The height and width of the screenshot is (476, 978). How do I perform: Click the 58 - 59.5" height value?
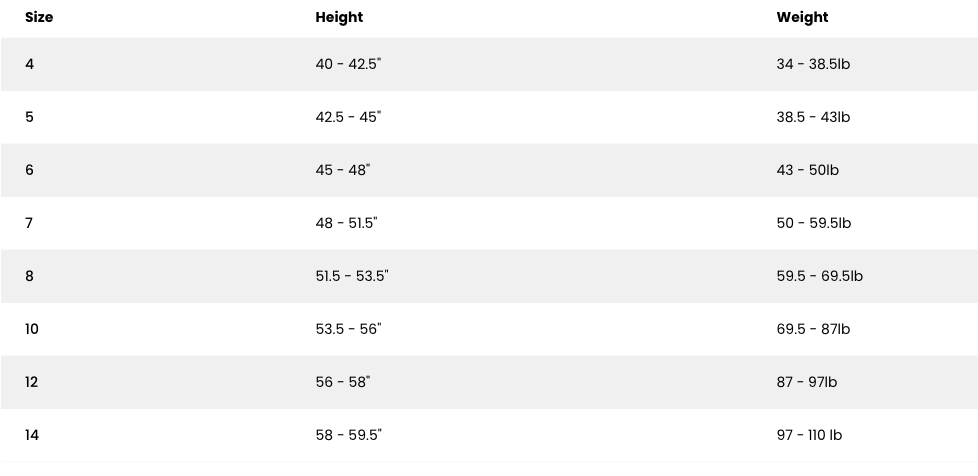click(x=349, y=435)
